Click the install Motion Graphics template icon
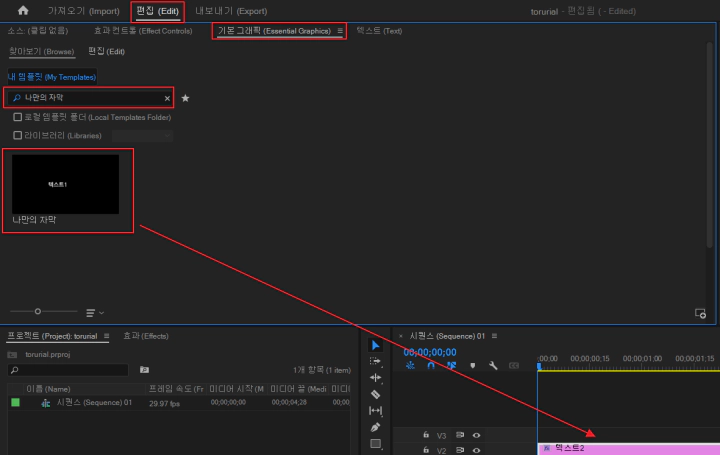720x455 pixels. pyautogui.click(x=700, y=313)
